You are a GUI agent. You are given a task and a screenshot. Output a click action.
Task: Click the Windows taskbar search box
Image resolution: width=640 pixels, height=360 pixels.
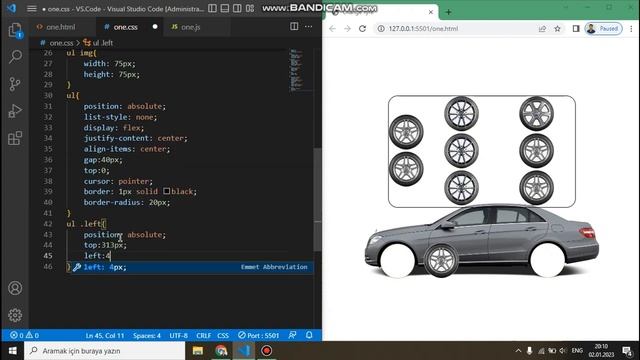pyautogui.click(x=104, y=351)
